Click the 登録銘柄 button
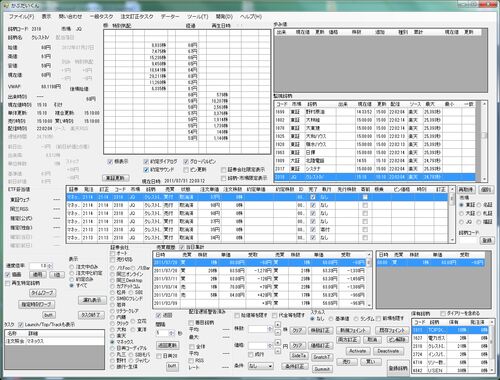The width and height of the screenshot is (500, 380). 398,368
